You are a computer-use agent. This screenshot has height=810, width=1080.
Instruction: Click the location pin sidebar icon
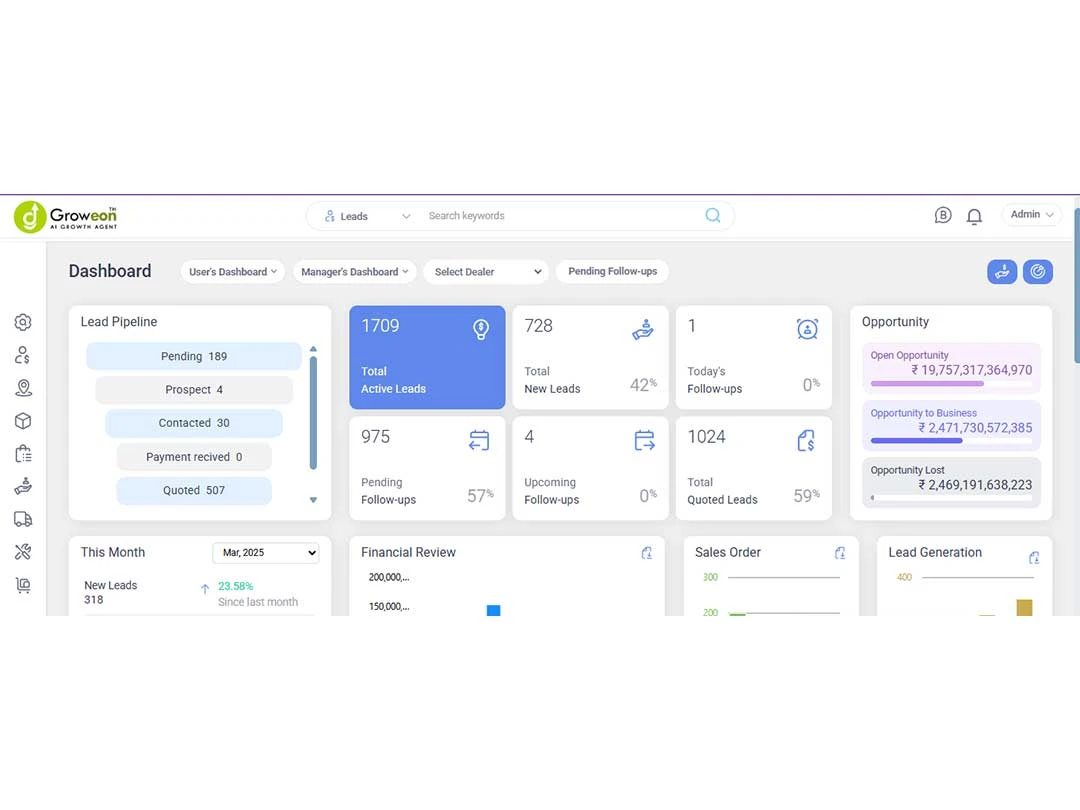tap(23, 388)
